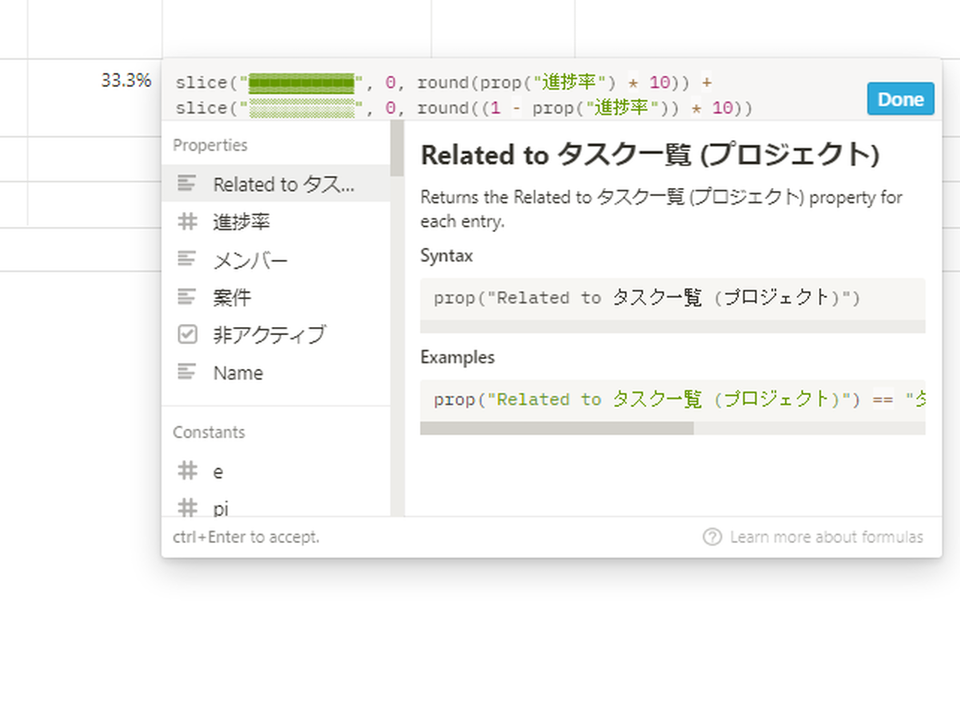Click the checkbox icon for 非アクティブ
The width and height of the screenshot is (960, 719).
[187, 334]
